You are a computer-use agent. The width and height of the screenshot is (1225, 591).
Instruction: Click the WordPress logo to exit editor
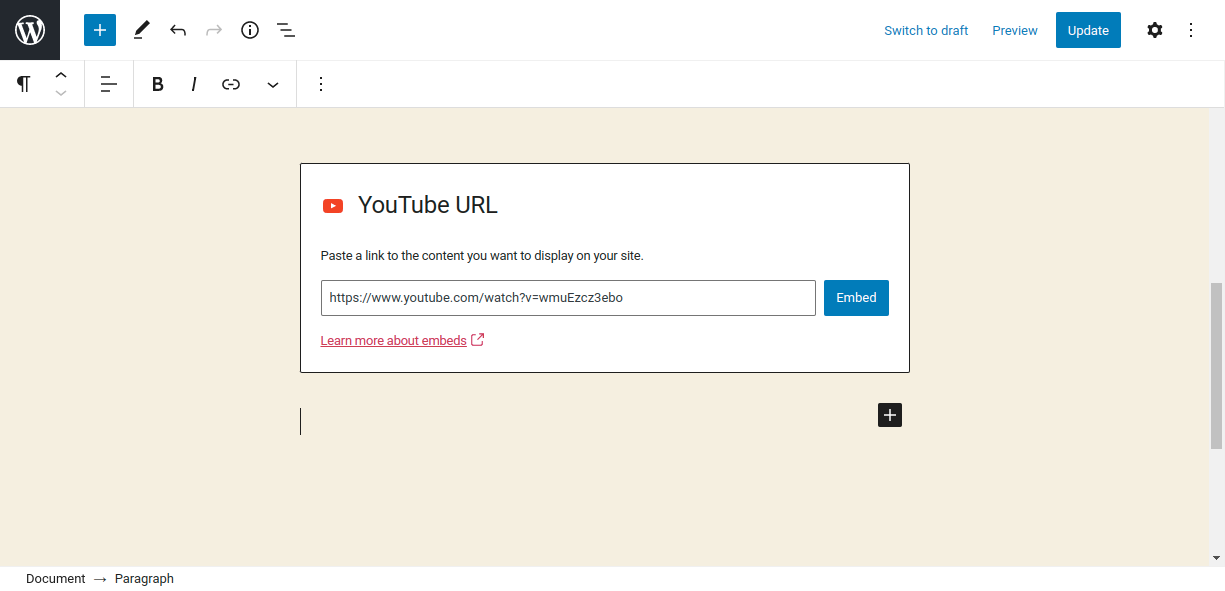point(30,30)
